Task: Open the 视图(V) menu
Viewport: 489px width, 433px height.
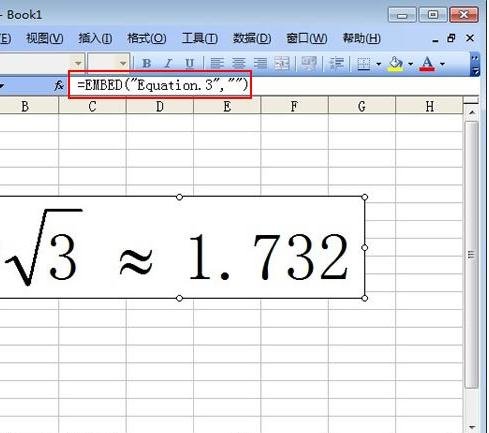Action: point(45,38)
